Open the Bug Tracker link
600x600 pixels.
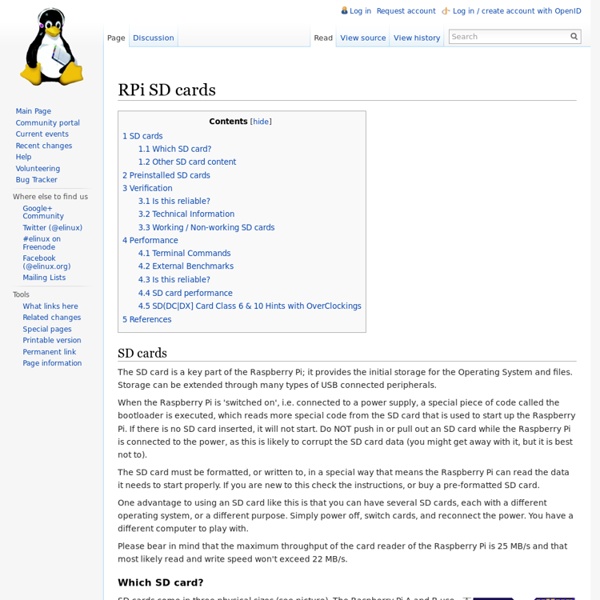click(x=36, y=179)
